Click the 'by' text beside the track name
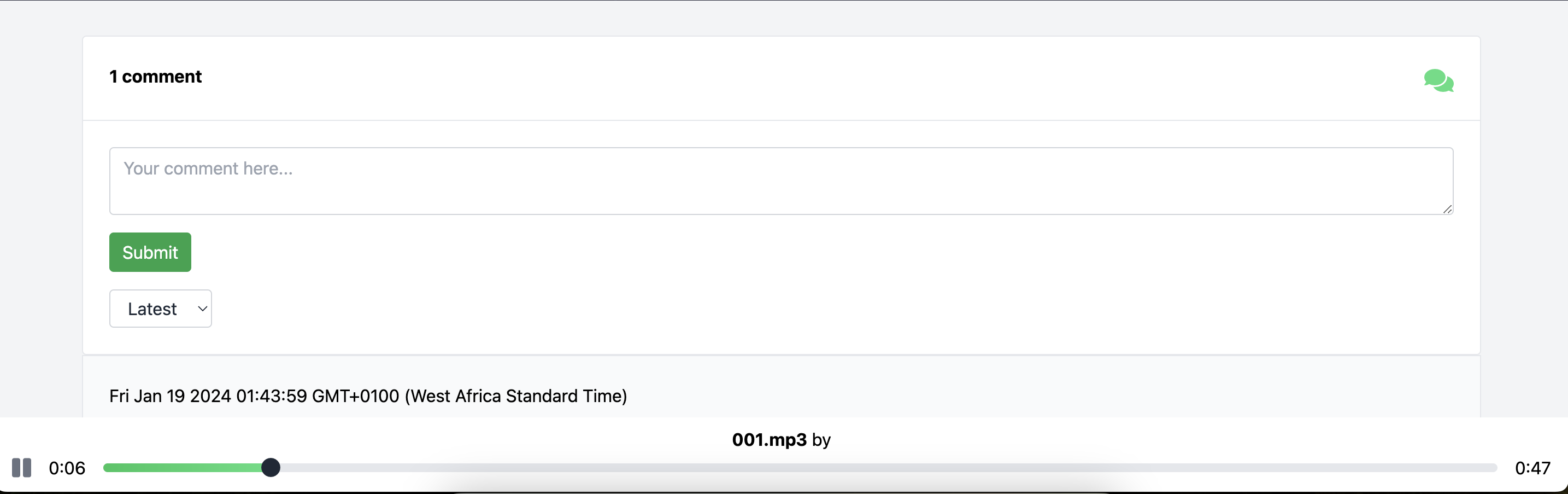1568x494 pixels. [821, 440]
